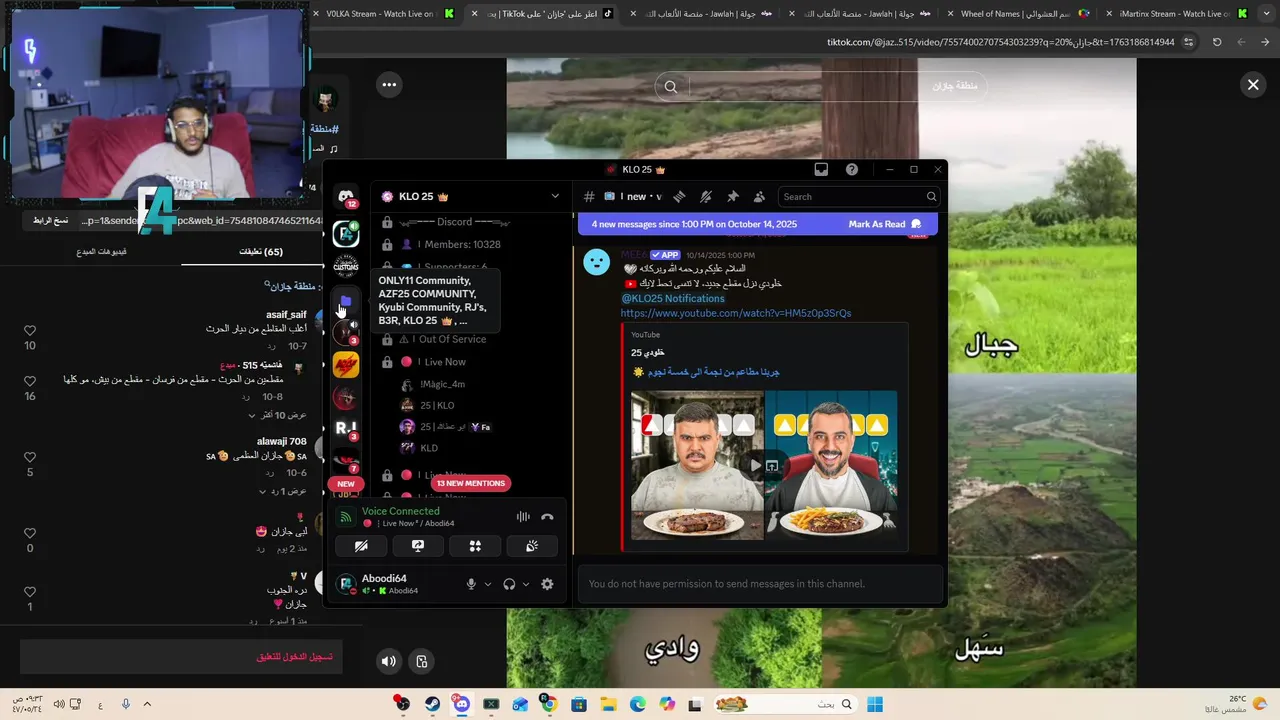Open the Customs server icon in Discord
Viewport: 1280px width, 720px height.
coord(346,266)
